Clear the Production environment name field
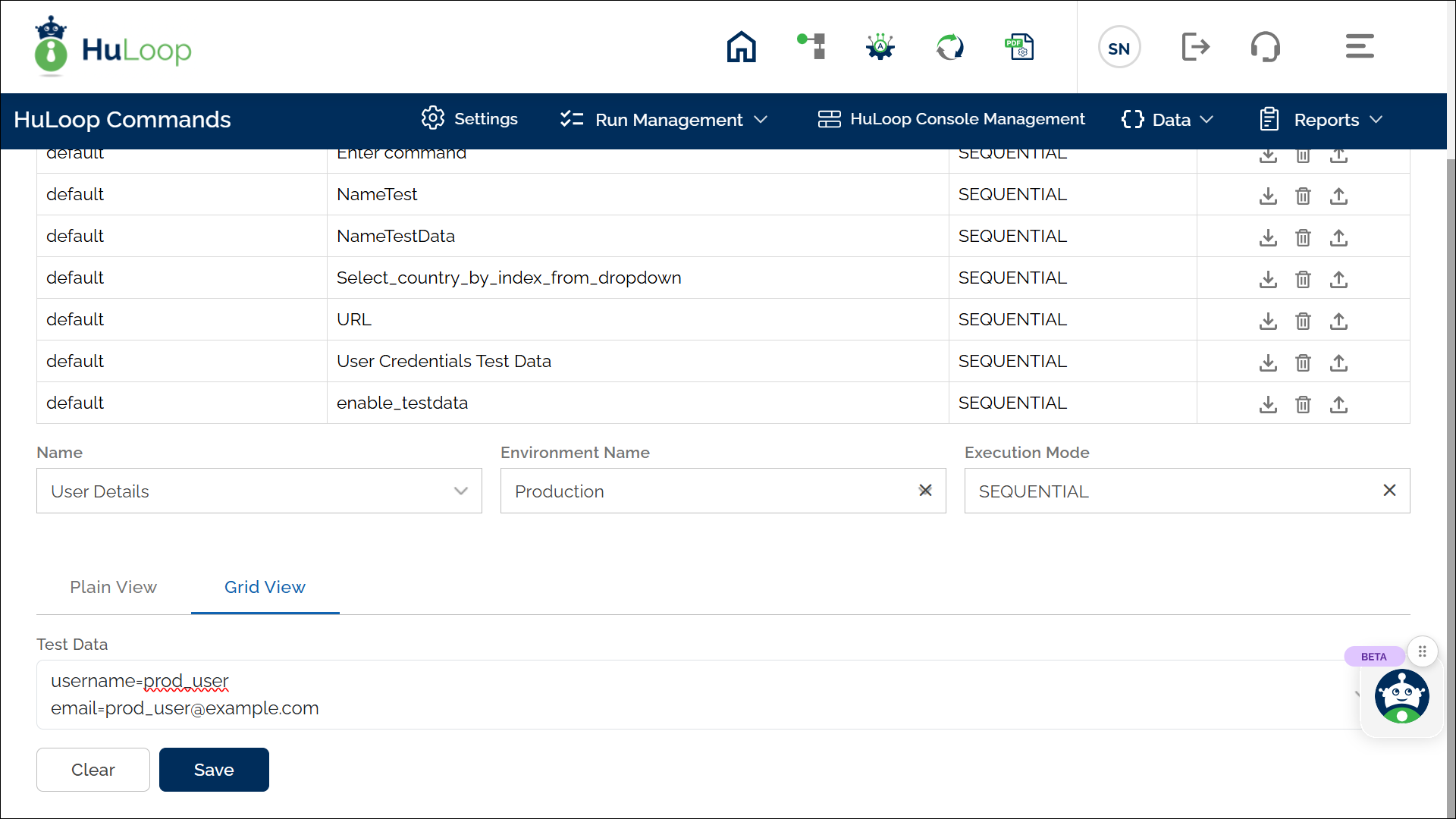The width and height of the screenshot is (1456, 819). 925,491
